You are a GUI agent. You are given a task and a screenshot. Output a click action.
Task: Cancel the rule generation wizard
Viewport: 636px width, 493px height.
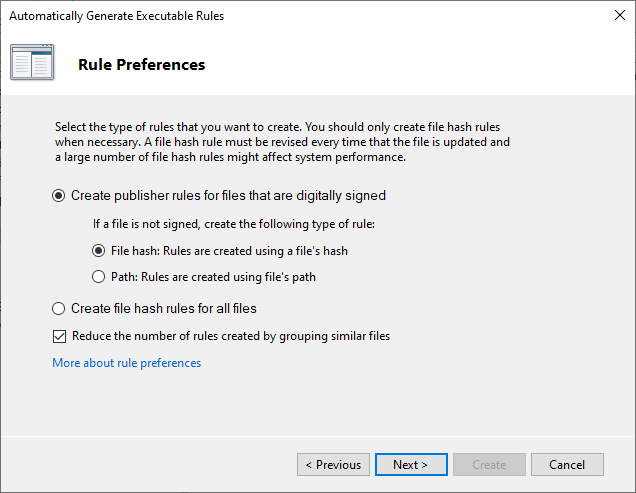(x=567, y=465)
